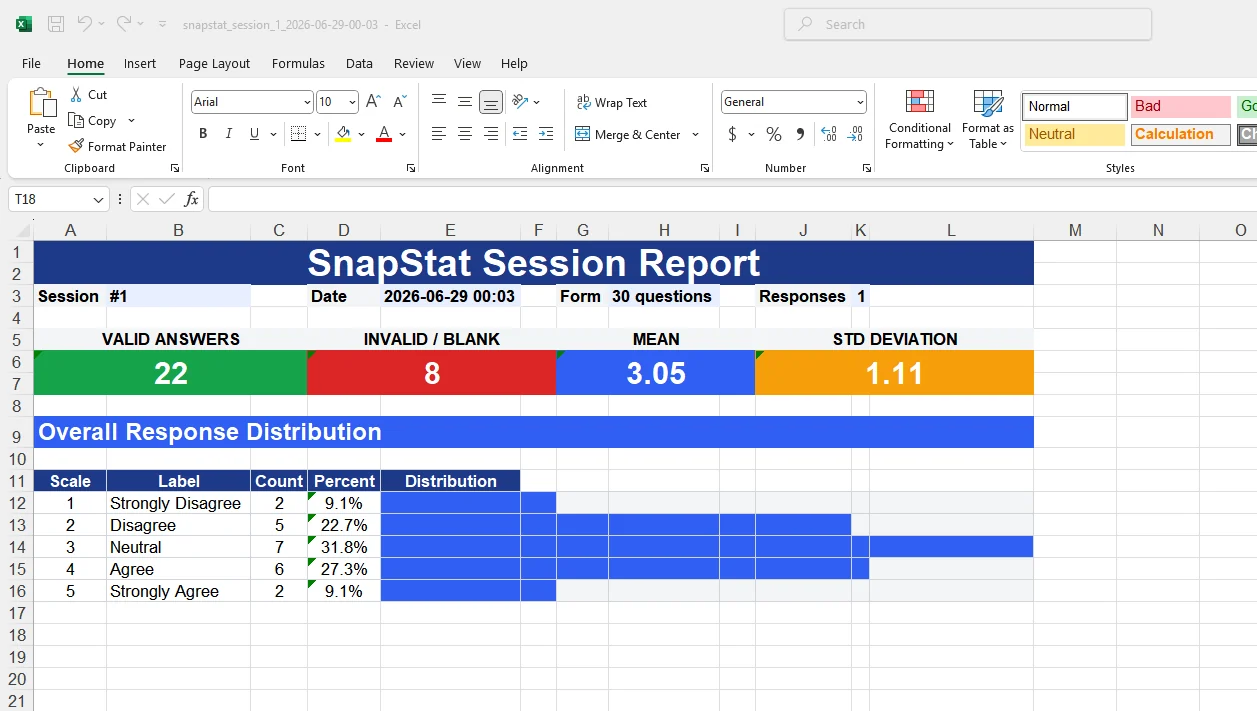Image resolution: width=1257 pixels, height=711 pixels.
Task: Click in the formula bar input
Action: point(732,199)
